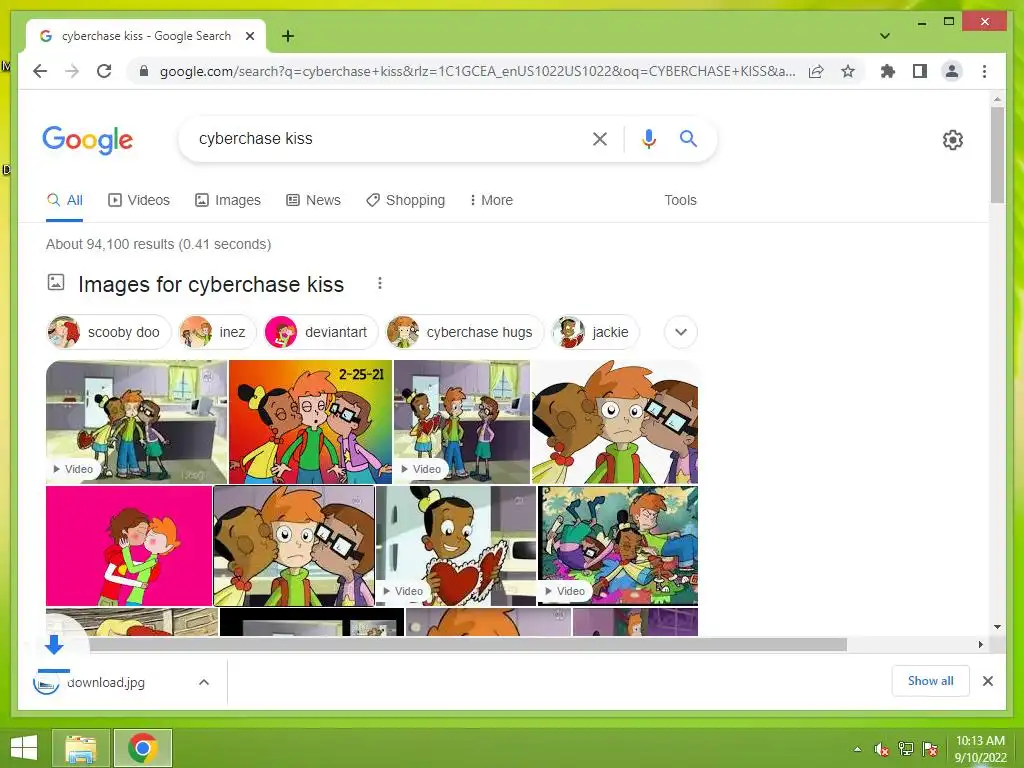Open the side panel icon
Viewport: 1024px width, 768px height.
tap(920, 71)
